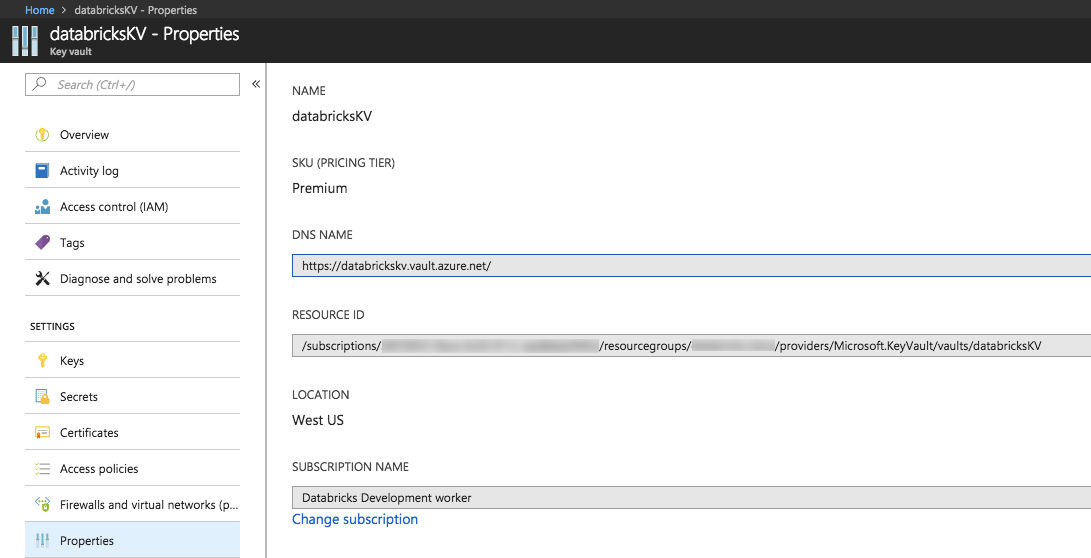Click the Secrets icon in sidebar
1091x558 pixels.
[42, 397]
